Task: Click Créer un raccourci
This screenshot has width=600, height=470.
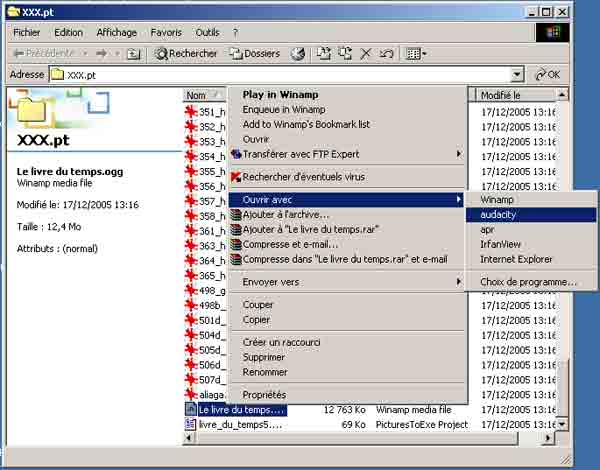Action: (x=347, y=342)
